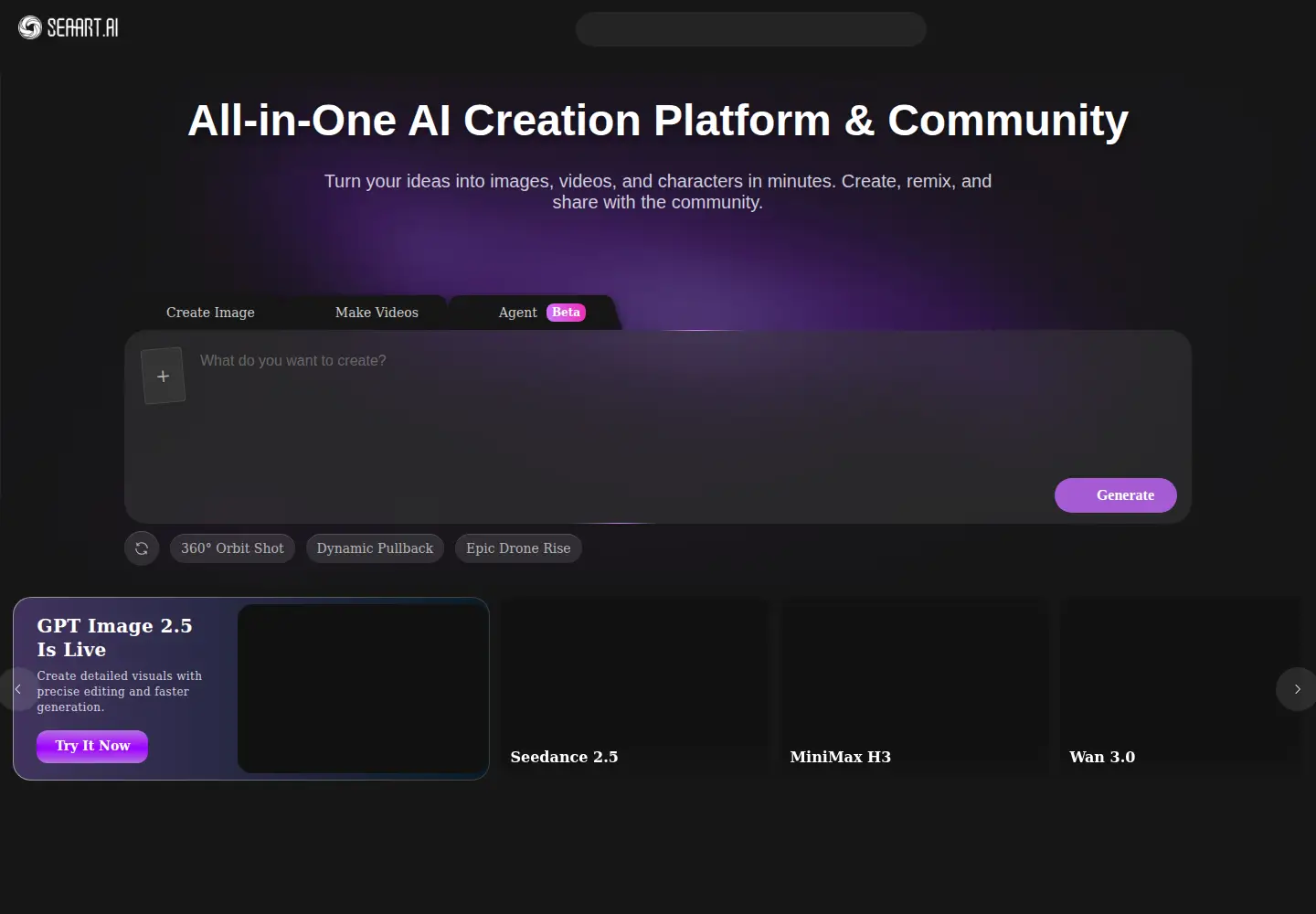Go to next carousel slide

coord(1296,689)
